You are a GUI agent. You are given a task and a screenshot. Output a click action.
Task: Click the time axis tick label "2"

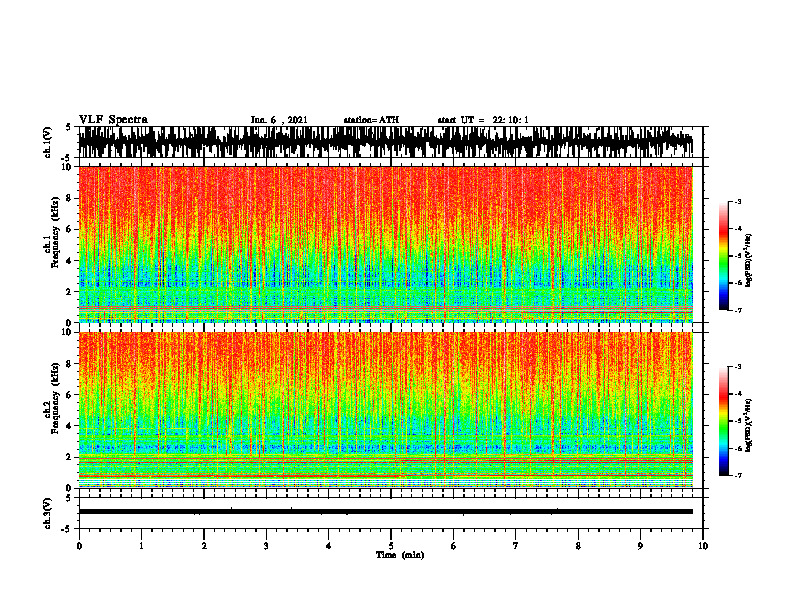(x=204, y=546)
